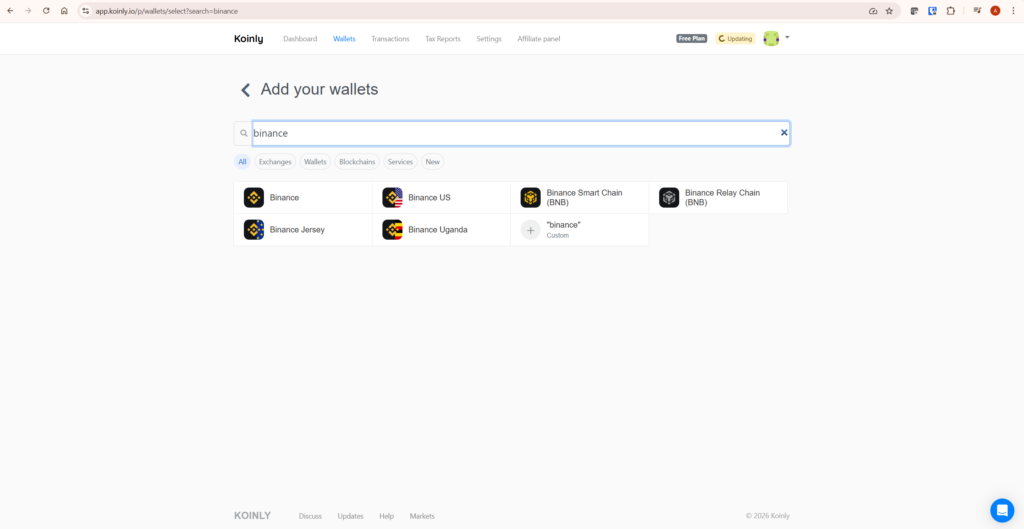
Task: Select Binance Smart Chain (BNB) logo icon
Action: (x=531, y=197)
